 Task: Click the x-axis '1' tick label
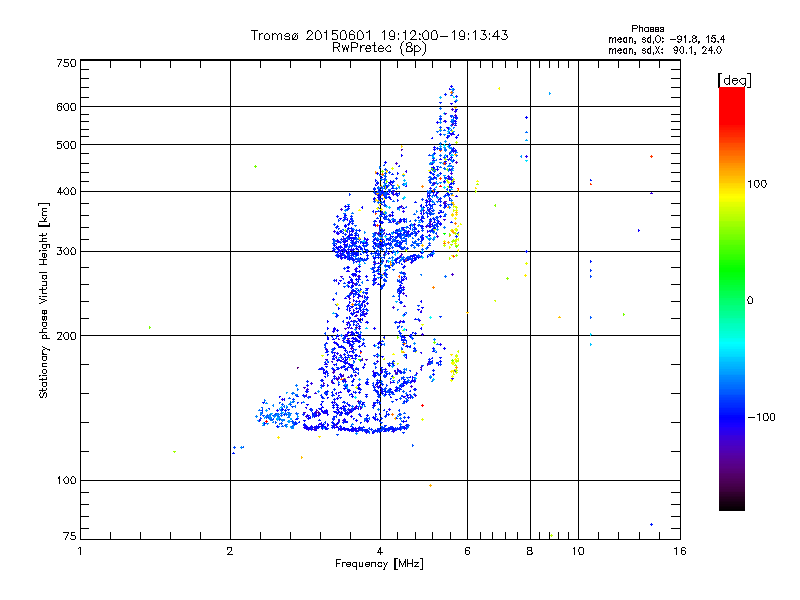point(80,551)
